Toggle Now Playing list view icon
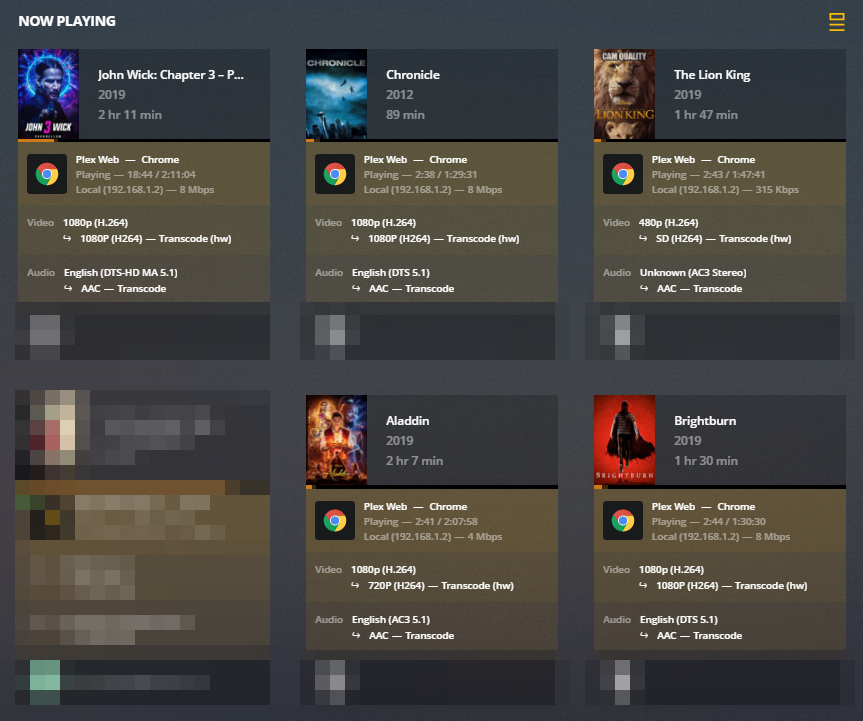The image size is (863, 721). coord(837,22)
